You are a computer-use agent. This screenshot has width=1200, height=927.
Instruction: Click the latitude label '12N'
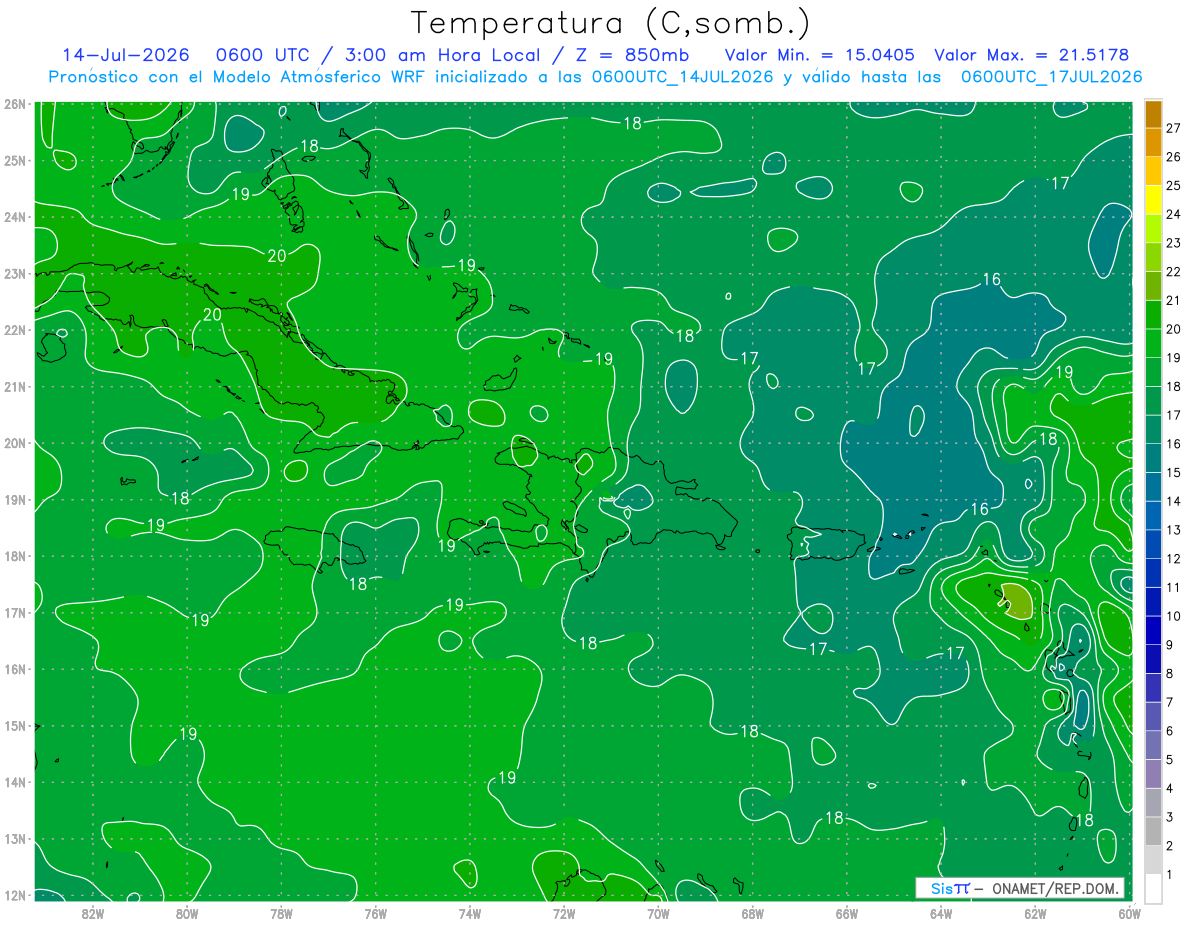click(14, 895)
